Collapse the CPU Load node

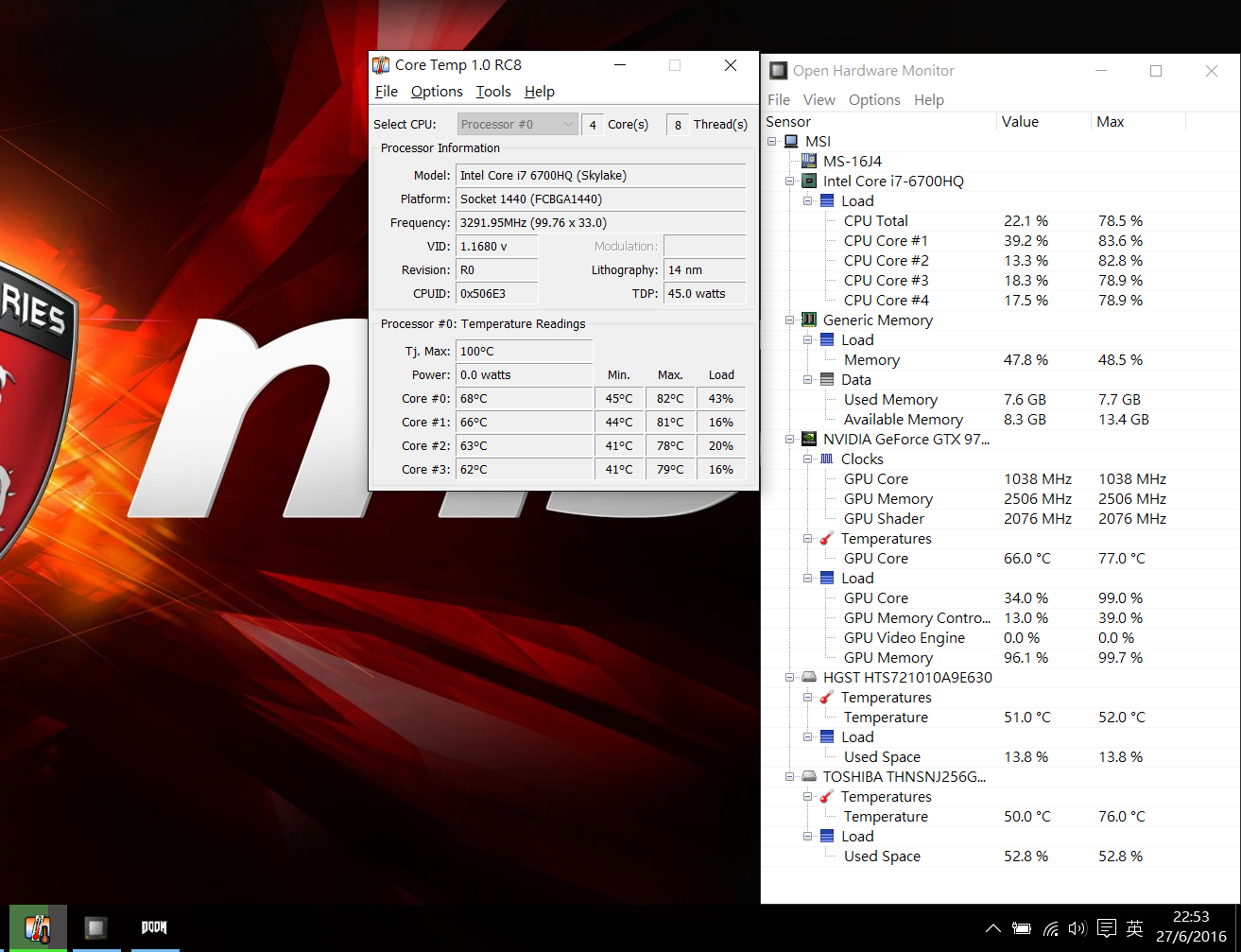pos(808,201)
